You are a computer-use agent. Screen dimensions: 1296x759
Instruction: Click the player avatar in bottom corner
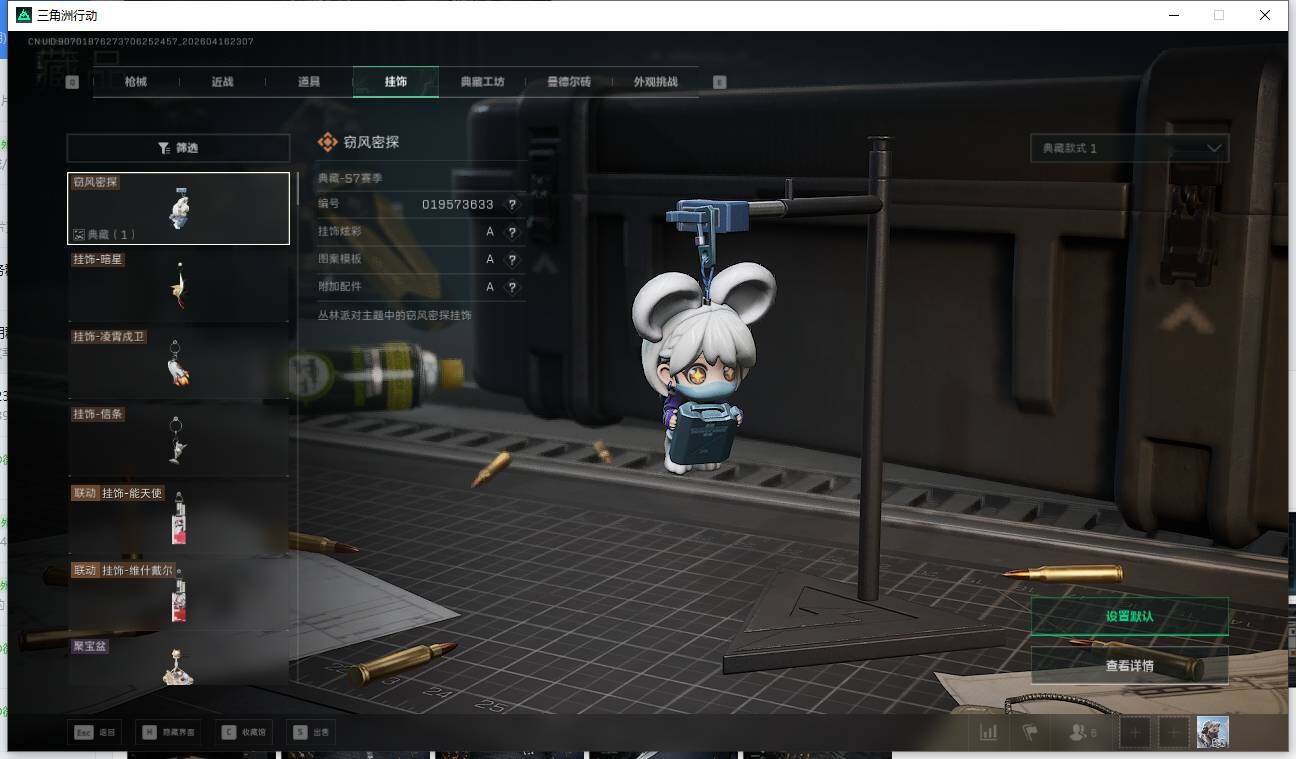(1213, 732)
